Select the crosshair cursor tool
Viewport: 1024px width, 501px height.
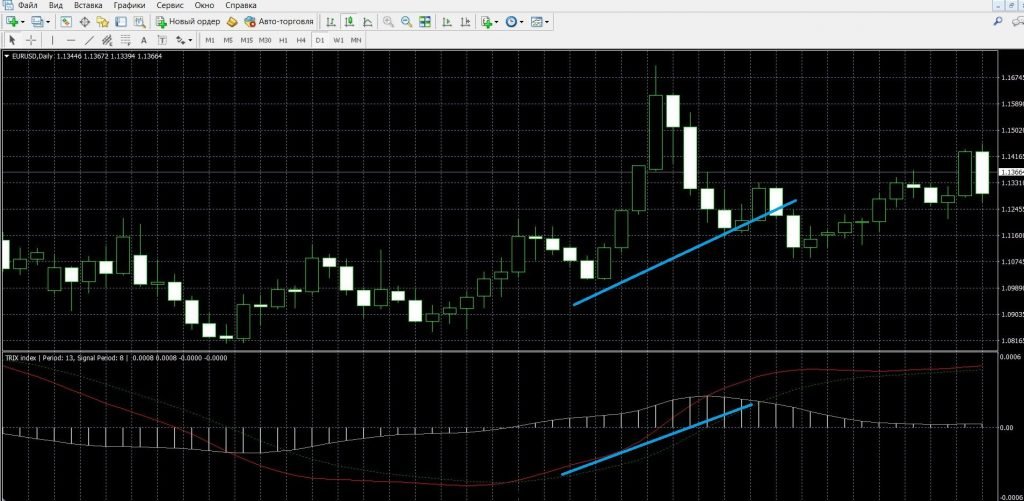coord(31,40)
